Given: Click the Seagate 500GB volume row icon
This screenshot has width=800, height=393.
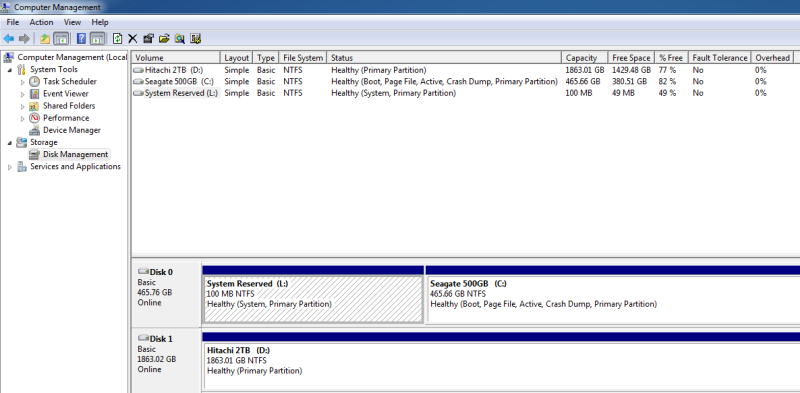Looking at the screenshot, I should click(138, 82).
